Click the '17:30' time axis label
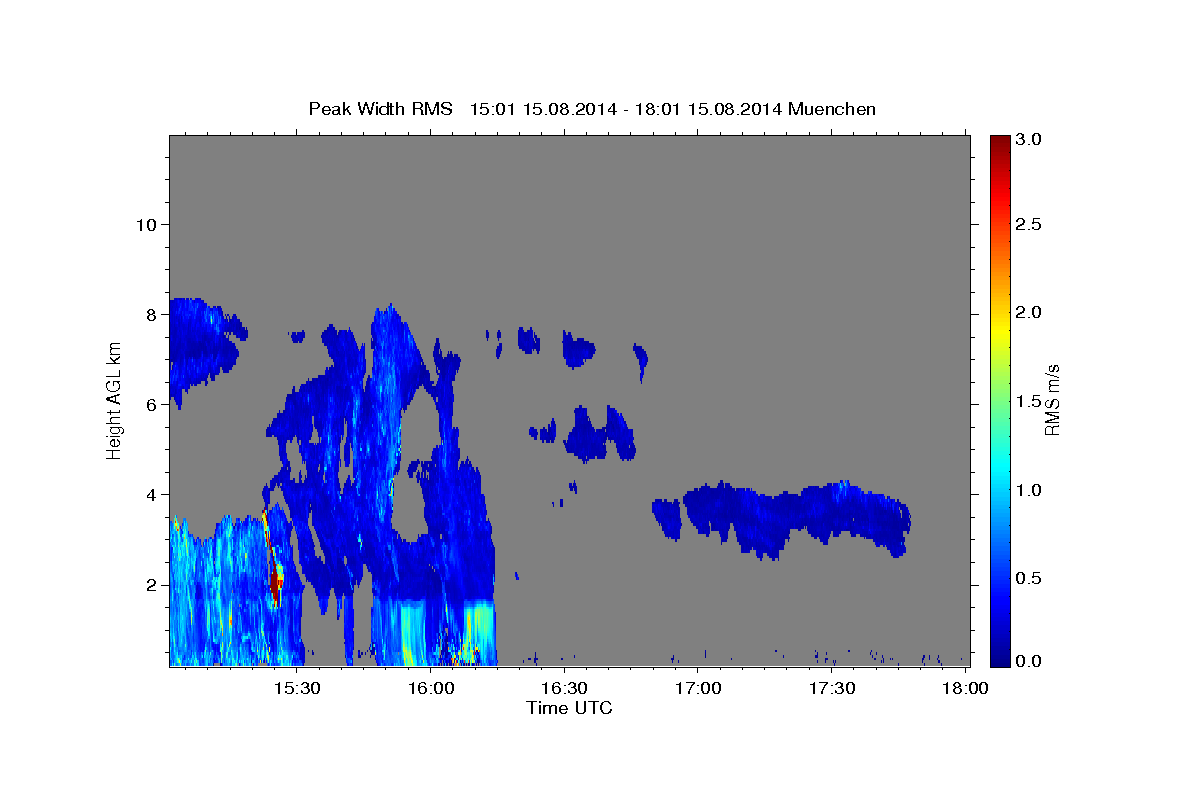1200x800 pixels. (x=831, y=688)
